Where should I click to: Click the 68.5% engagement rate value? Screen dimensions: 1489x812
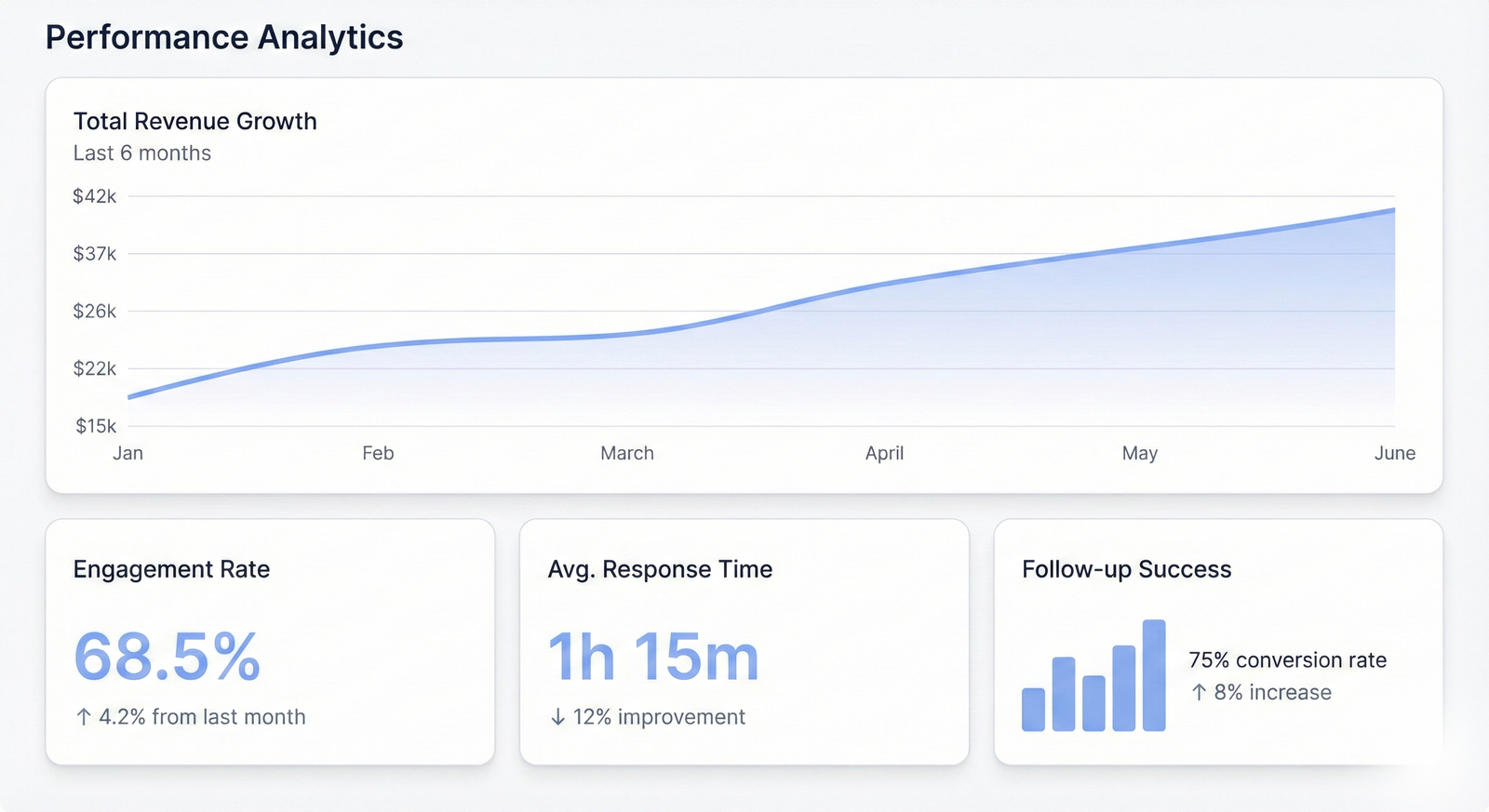point(168,657)
